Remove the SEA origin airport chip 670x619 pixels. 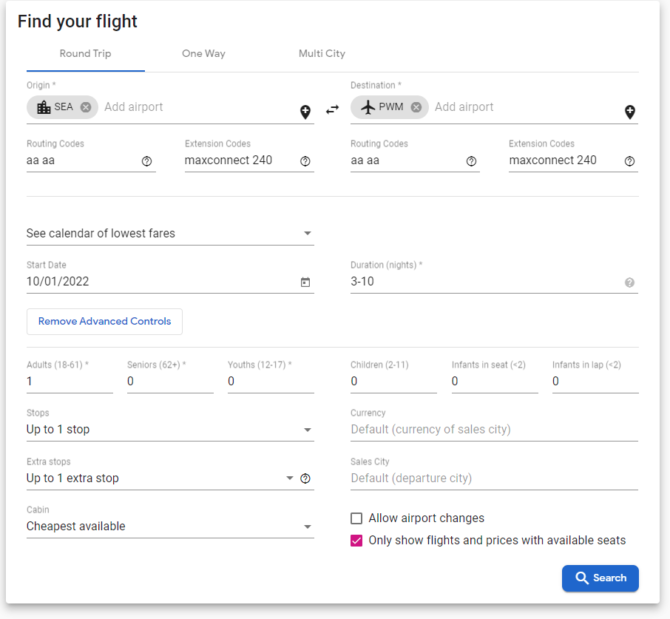(86, 107)
